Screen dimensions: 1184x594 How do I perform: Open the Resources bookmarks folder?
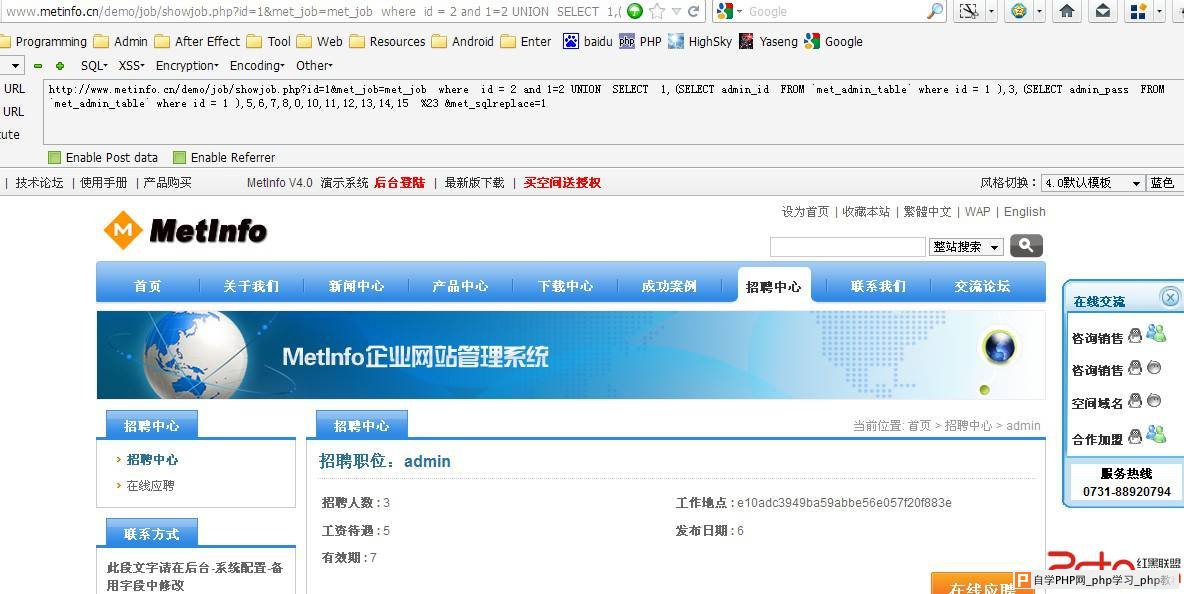tap(387, 42)
